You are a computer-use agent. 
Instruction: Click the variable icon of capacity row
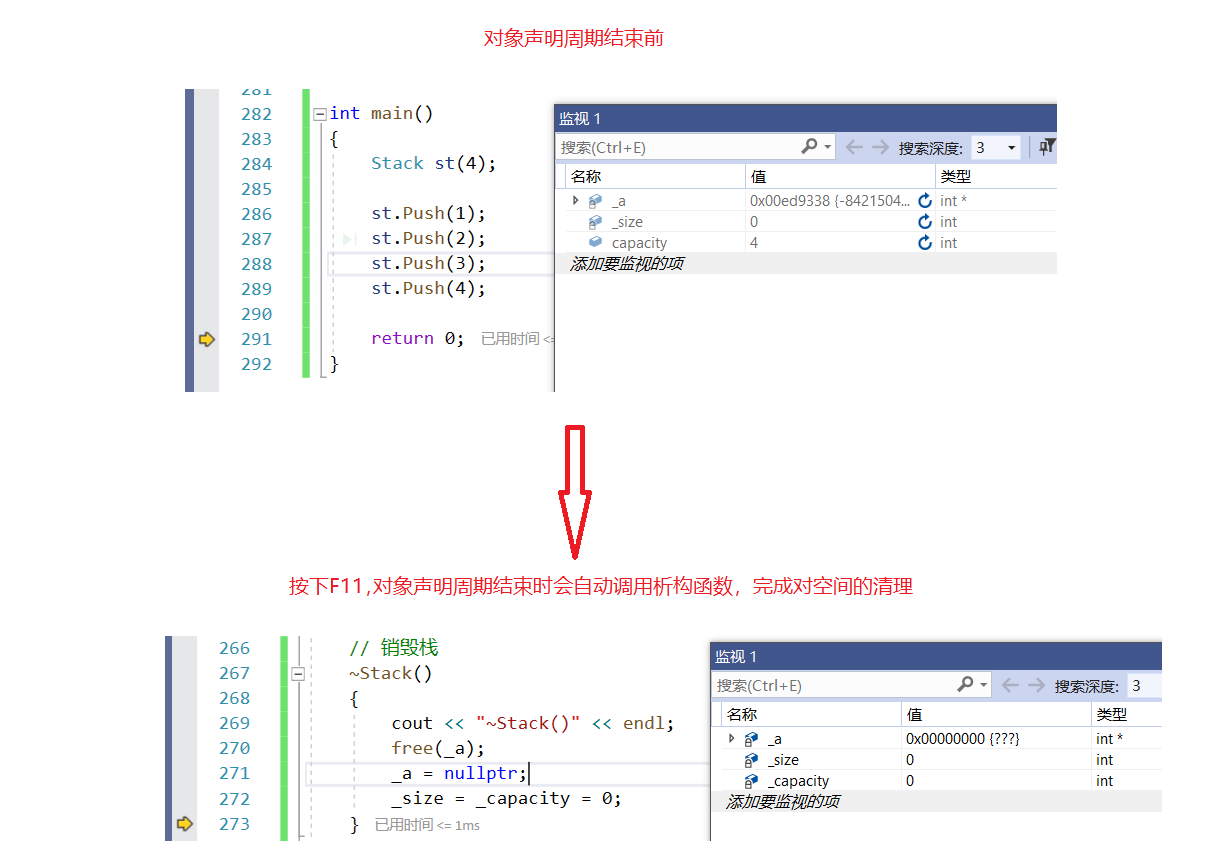[595, 243]
